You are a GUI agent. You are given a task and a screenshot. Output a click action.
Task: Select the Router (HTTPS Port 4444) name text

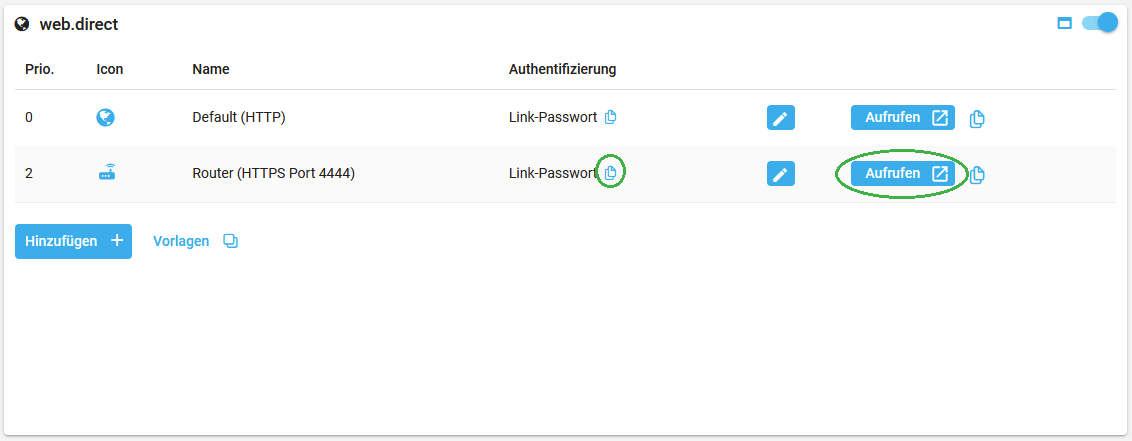tap(274, 173)
